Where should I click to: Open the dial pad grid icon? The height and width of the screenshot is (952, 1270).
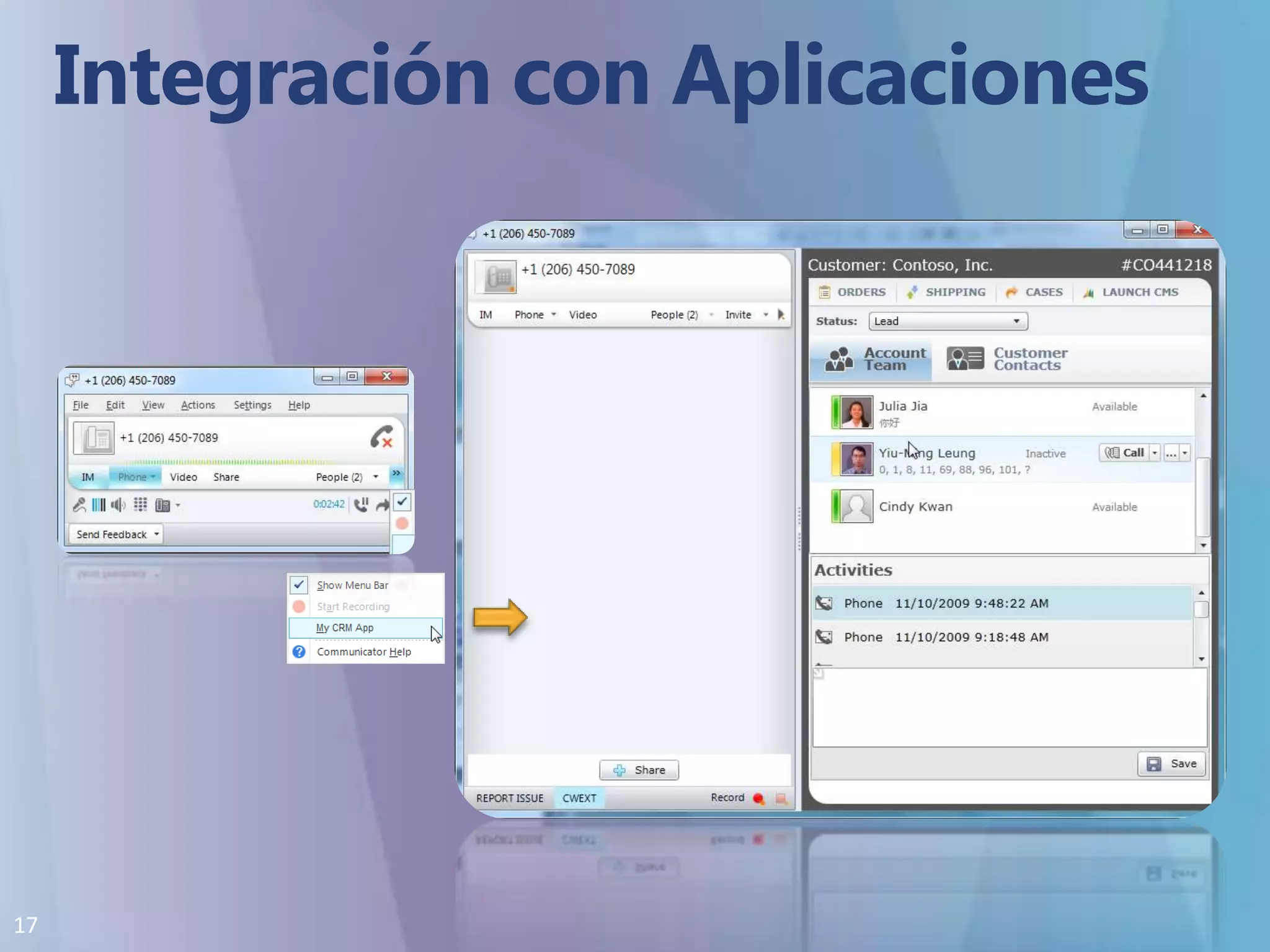141,505
